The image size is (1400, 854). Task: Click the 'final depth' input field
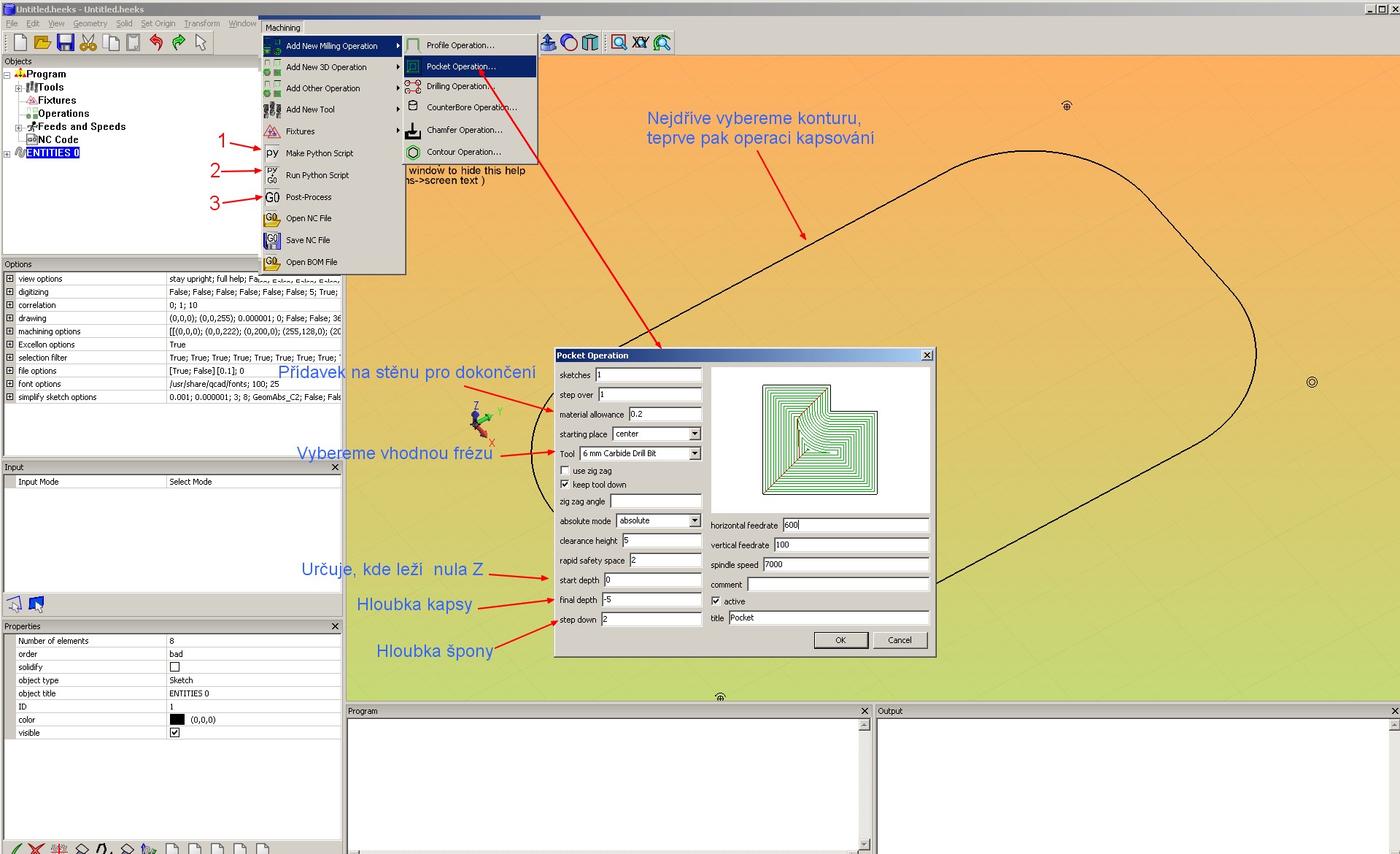click(651, 599)
